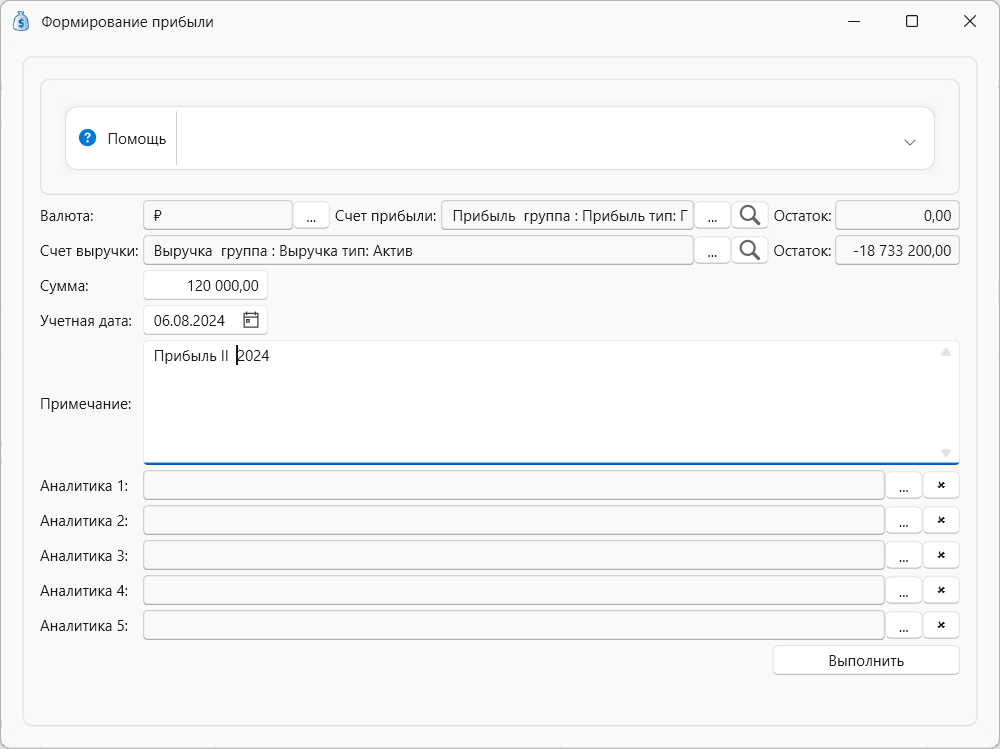Click the Учетная дата 06.08.2024 field

pyautogui.click(x=205, y=320)
